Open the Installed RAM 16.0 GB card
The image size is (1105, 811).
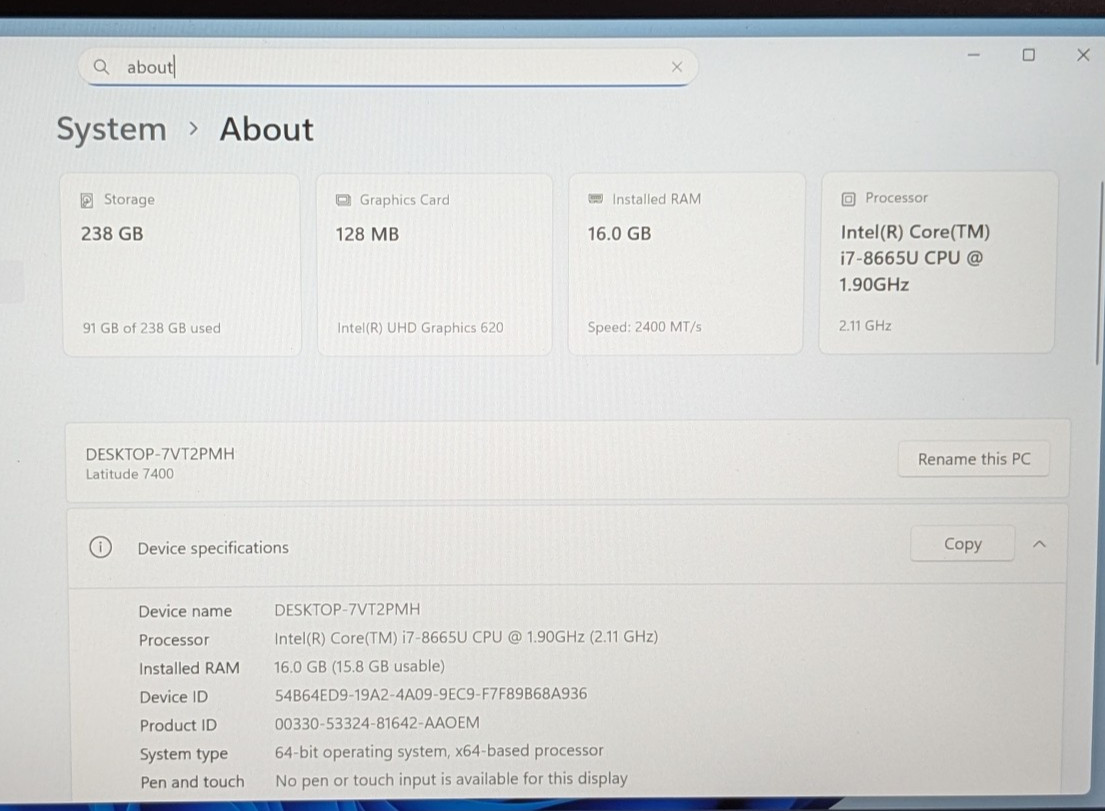coord(686,264)
